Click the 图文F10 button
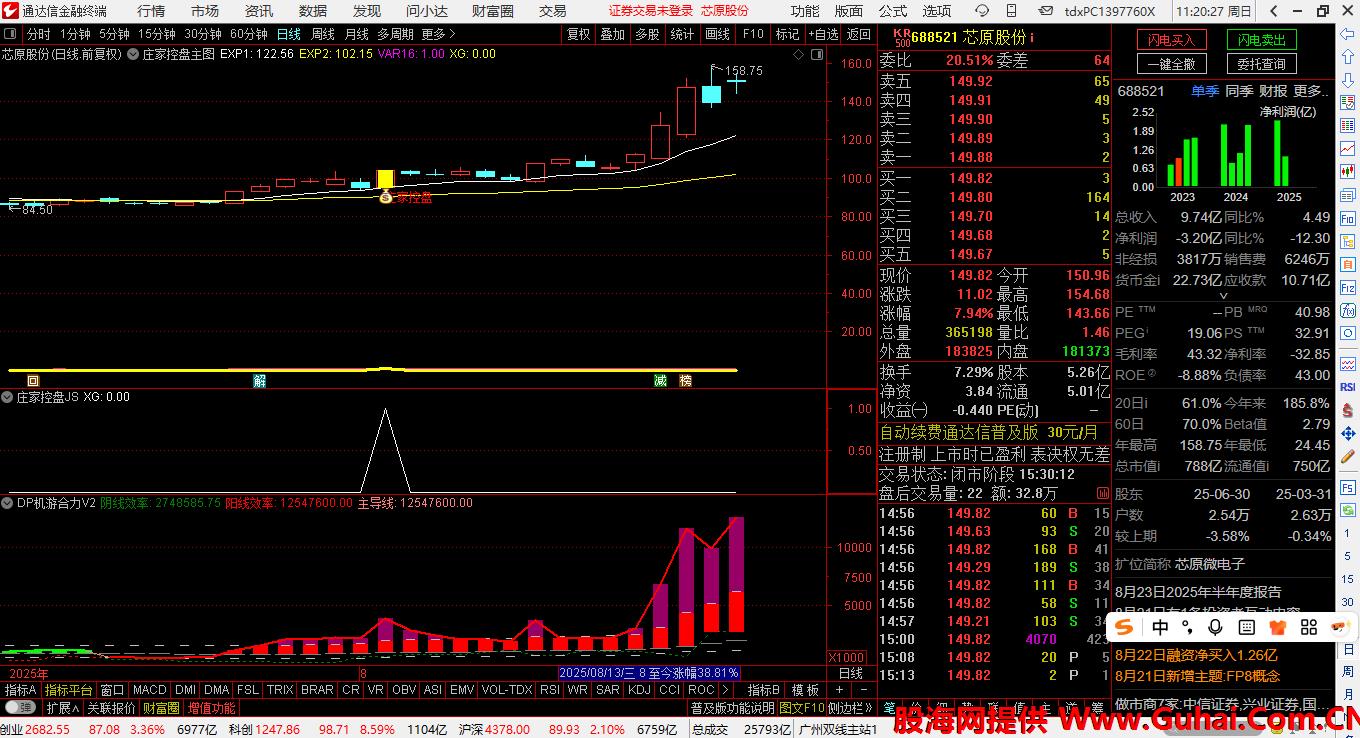Screen dimensions: 1360x738 802,708
